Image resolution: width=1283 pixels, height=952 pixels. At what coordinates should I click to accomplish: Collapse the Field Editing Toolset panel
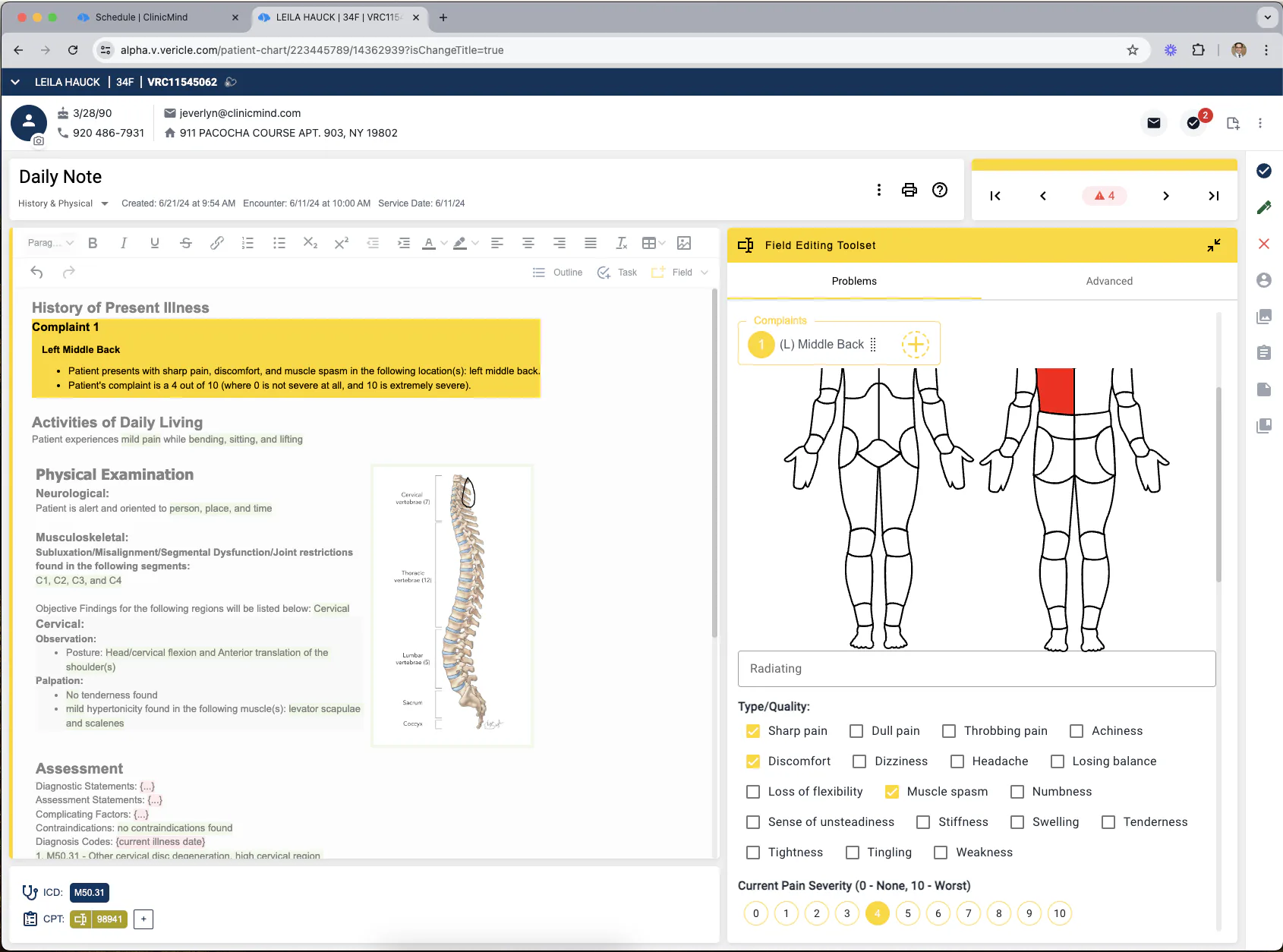pos(1214,245)
